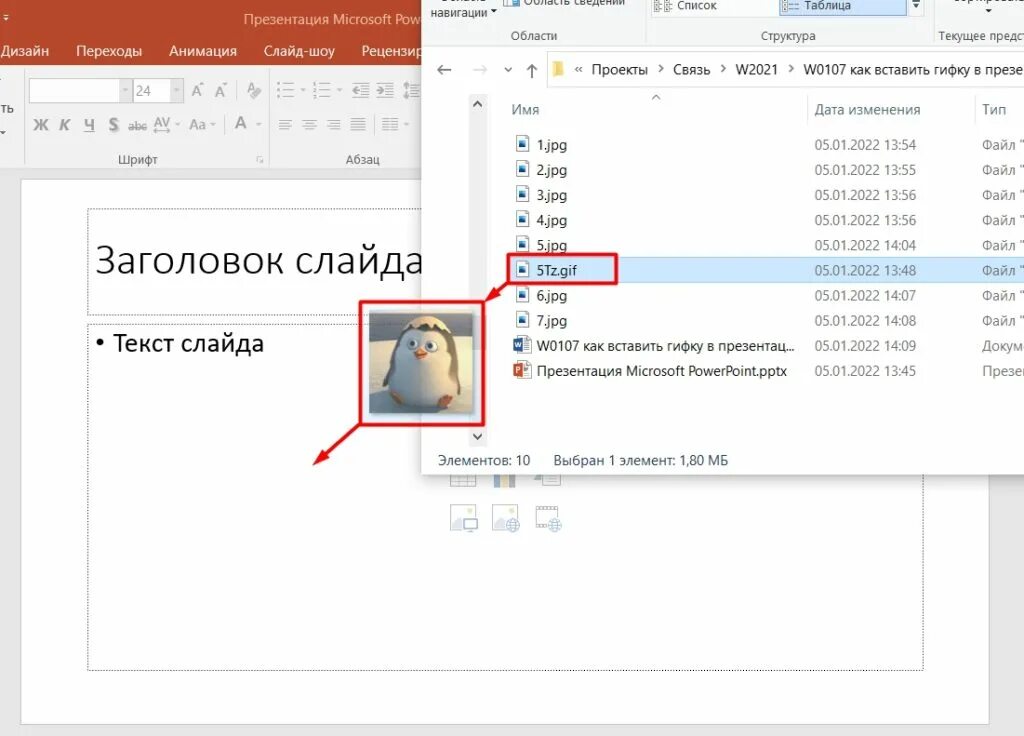Click W2021 in the address bar
1024x736 pixels.
point(756,70)
